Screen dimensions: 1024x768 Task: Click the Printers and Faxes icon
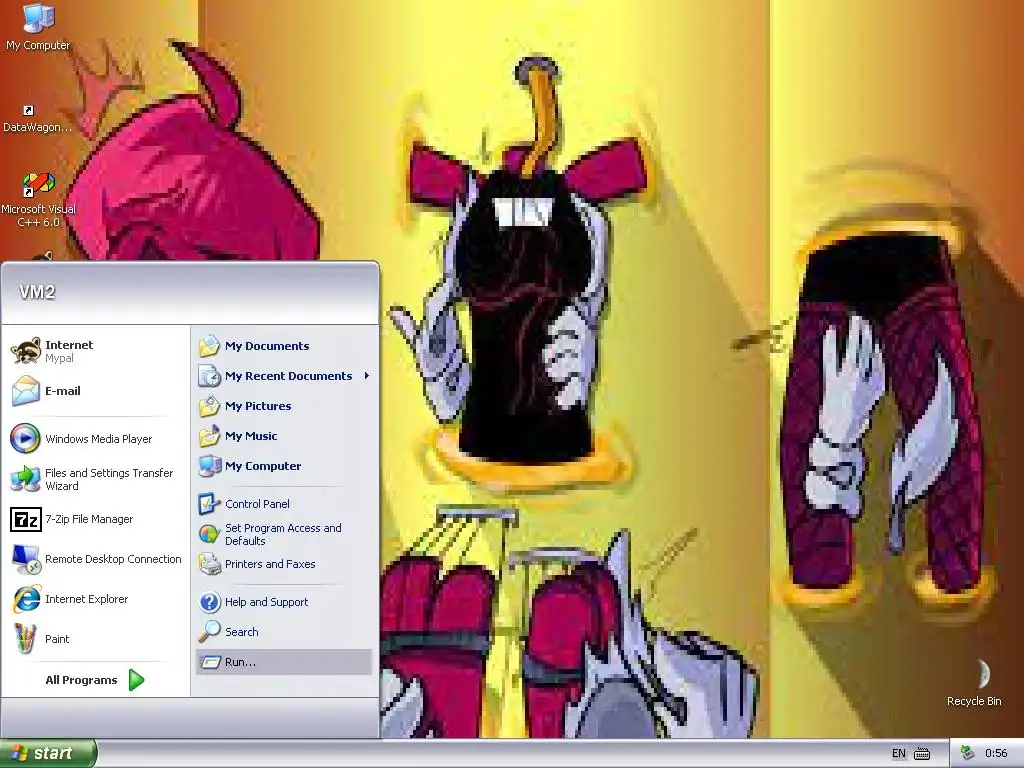[x=209, y=564]
